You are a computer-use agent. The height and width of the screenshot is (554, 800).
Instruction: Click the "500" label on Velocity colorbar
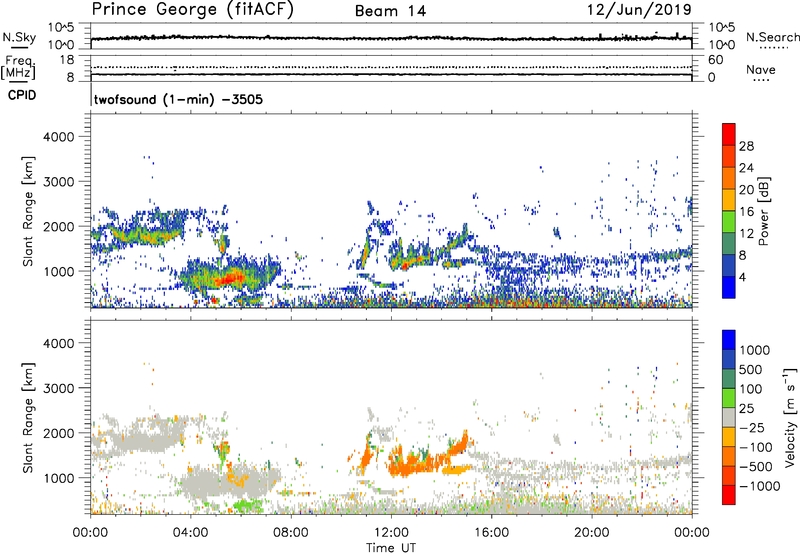point(751,370)
